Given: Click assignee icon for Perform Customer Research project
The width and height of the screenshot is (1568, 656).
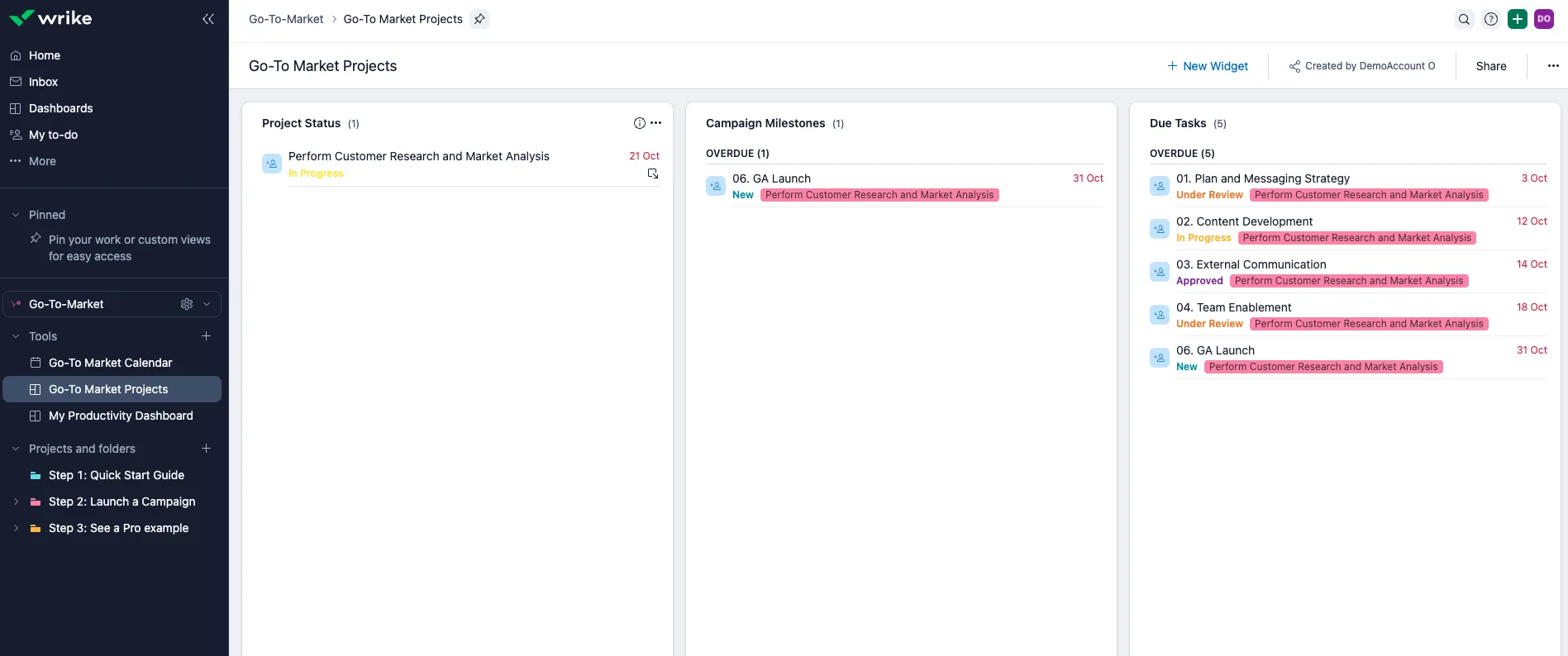Looking at the screenshot, I should [272, 164].
